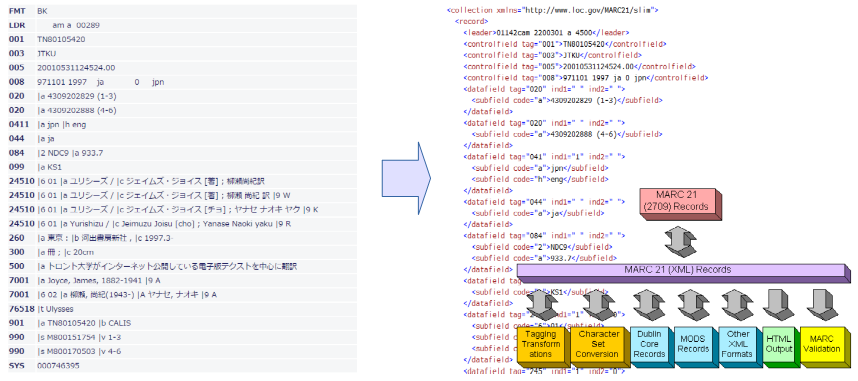Click the XML controlfield tag="008" line
The width and height of the screenshot is (858, 381).
click(x=585, y=78)
